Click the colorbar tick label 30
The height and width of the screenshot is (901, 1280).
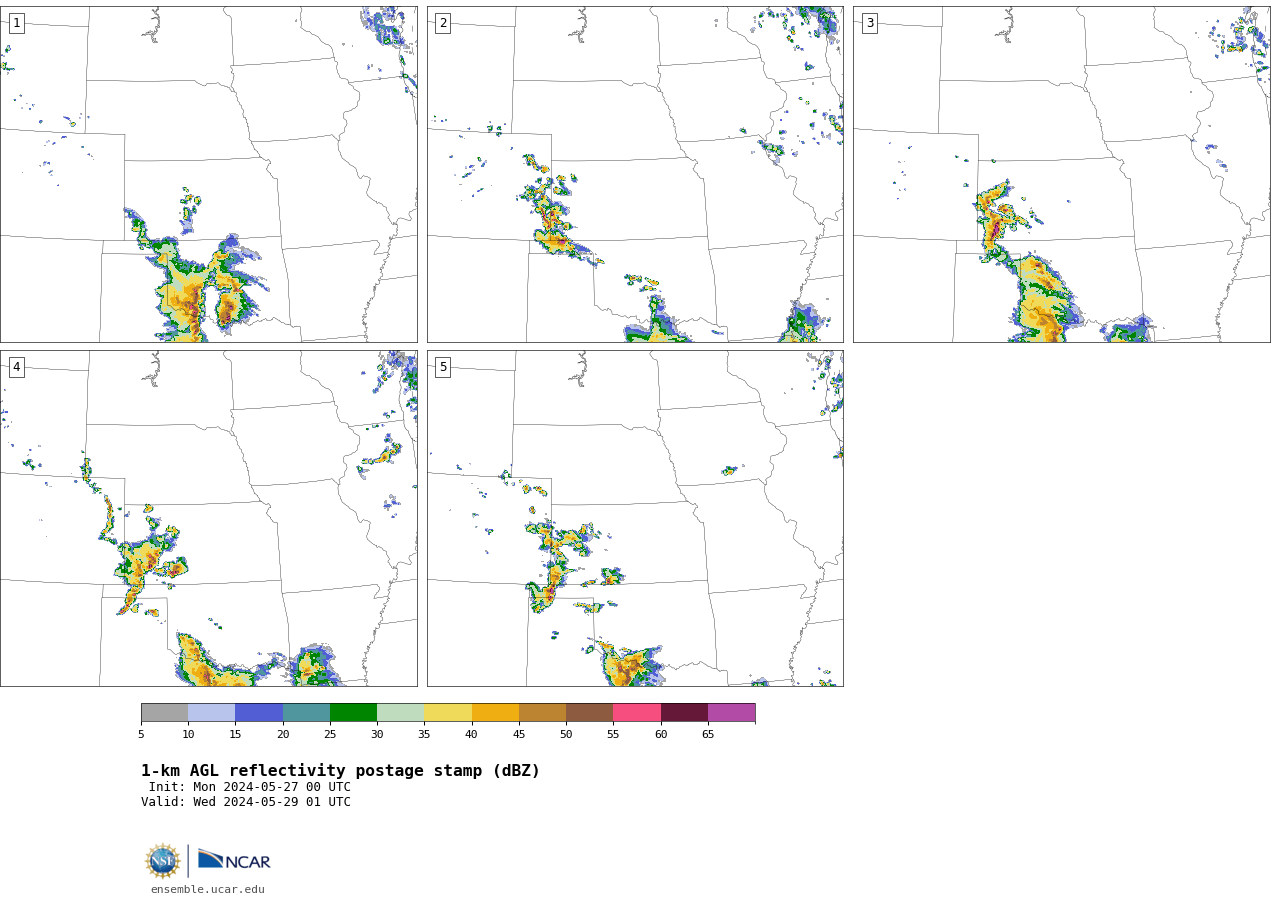[x=377, y=735]
